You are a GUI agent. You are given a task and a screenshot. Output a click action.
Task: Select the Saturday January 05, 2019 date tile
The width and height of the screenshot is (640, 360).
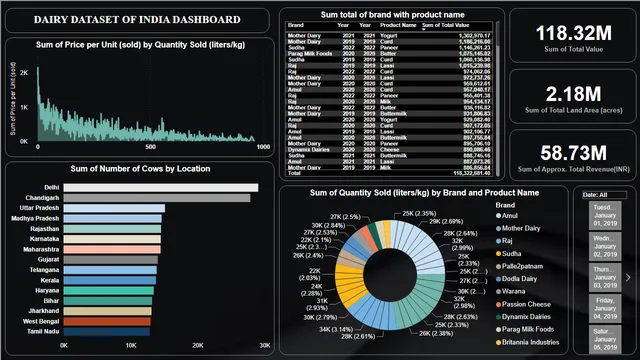(605, 339)
